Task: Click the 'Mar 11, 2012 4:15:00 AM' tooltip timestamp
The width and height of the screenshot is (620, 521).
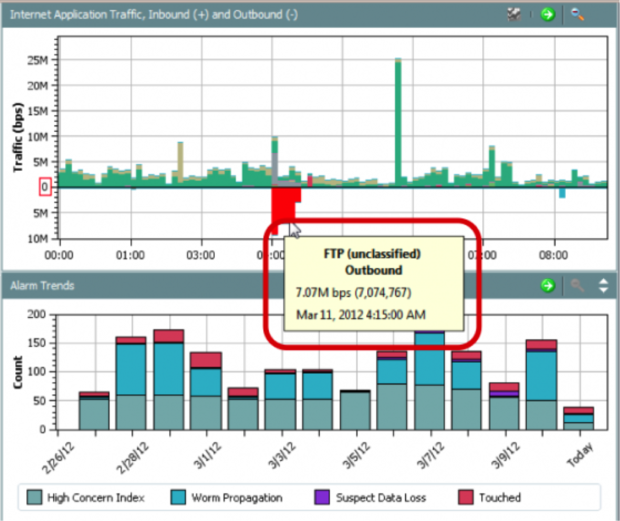Action: pyautogui.click(x=361, y=315)
